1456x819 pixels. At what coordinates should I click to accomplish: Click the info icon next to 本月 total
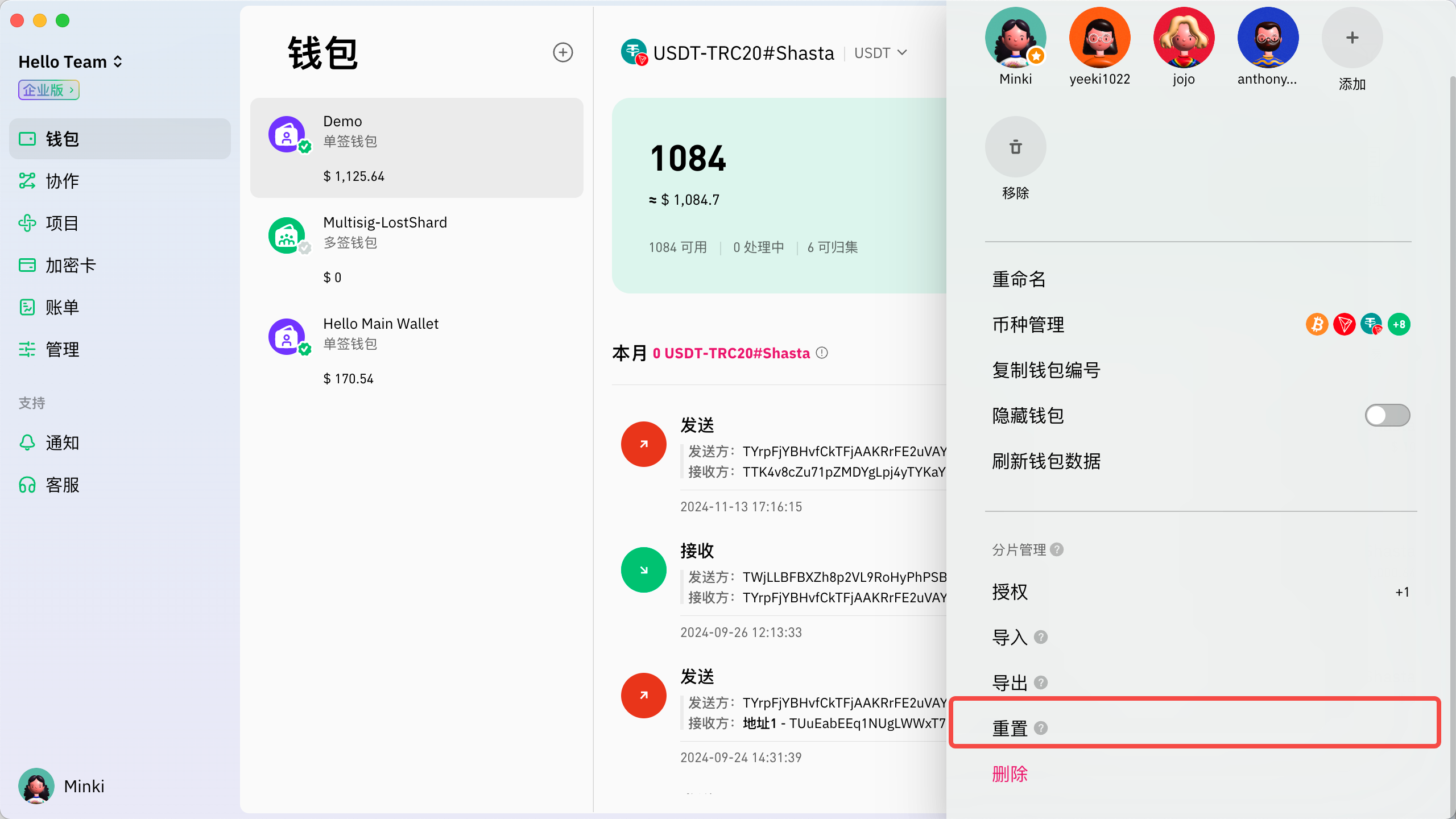(822, 353)
